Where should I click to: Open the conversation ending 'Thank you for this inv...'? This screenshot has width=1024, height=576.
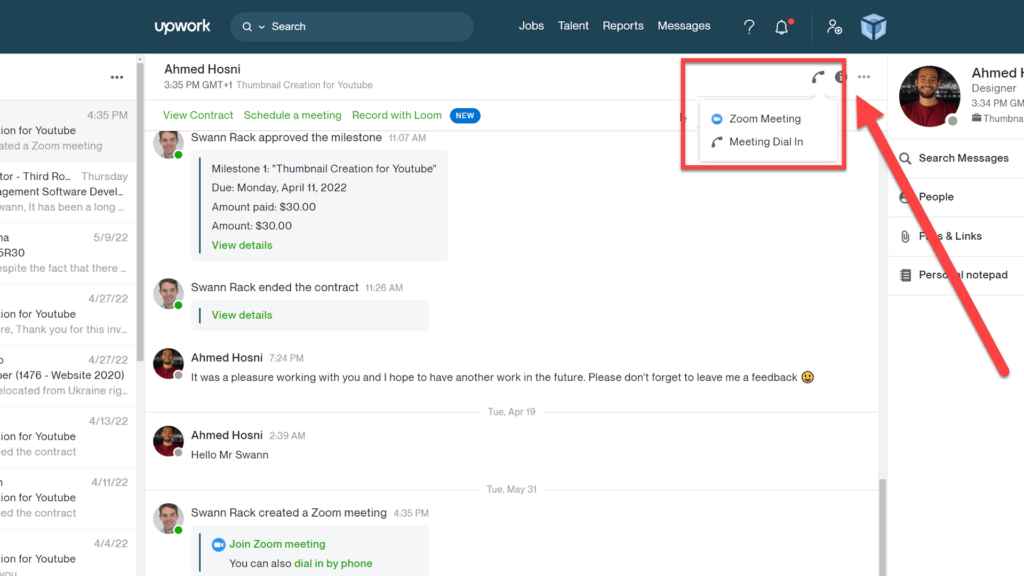(68, 314)
